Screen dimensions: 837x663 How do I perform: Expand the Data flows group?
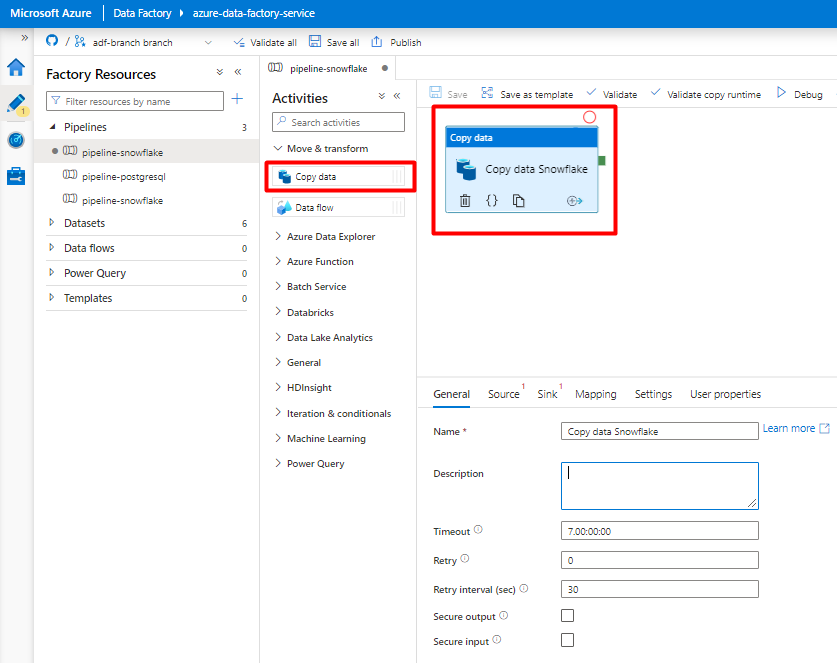[52, 247]
